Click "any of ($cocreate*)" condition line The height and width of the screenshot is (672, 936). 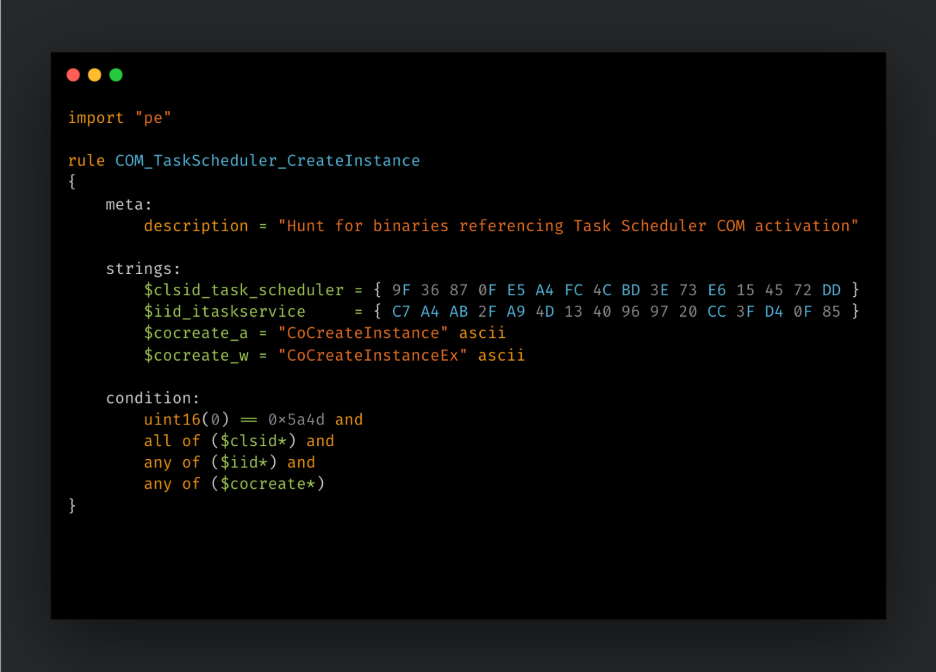[234, 484]
